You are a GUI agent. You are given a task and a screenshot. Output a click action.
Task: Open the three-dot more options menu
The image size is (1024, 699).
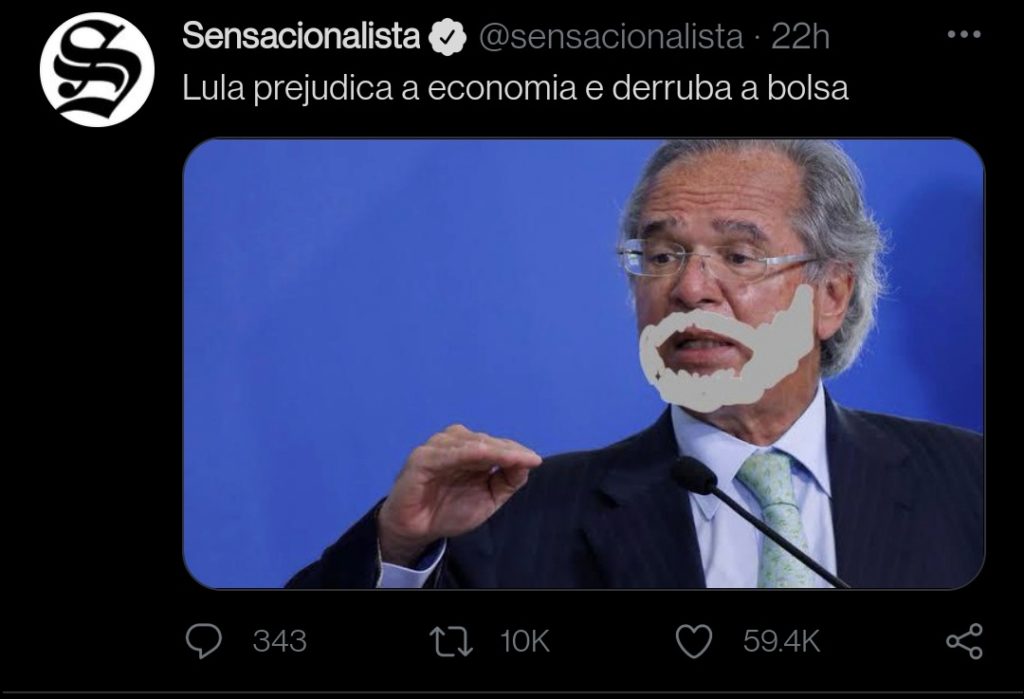pyautogui.click(x=964, y=34)
